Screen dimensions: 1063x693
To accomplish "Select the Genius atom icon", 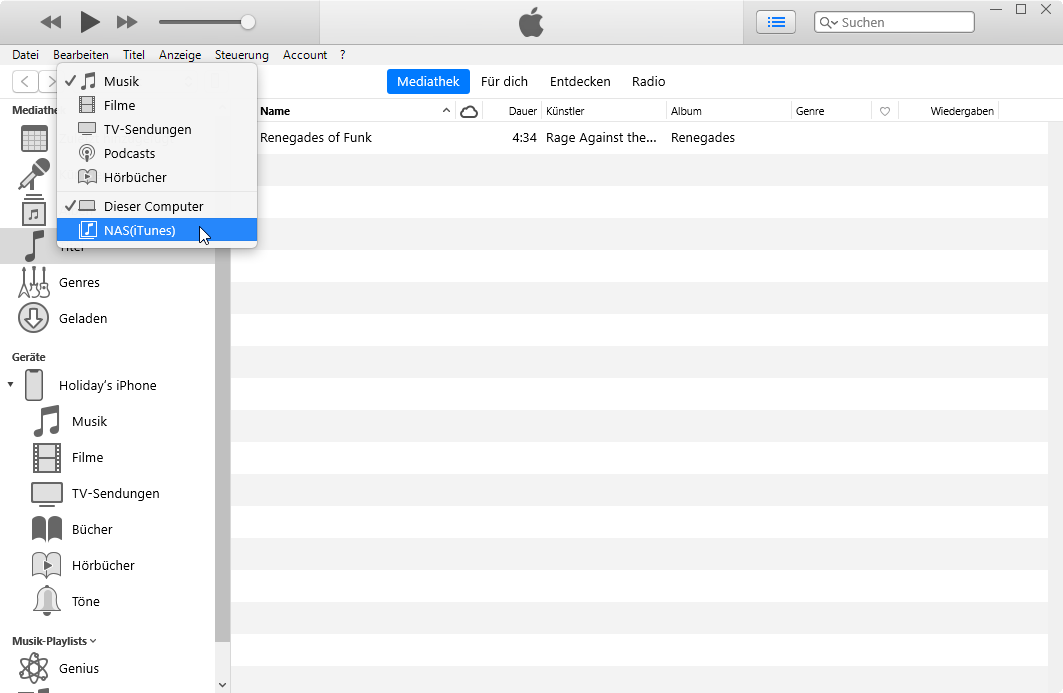I will [34, 668].
